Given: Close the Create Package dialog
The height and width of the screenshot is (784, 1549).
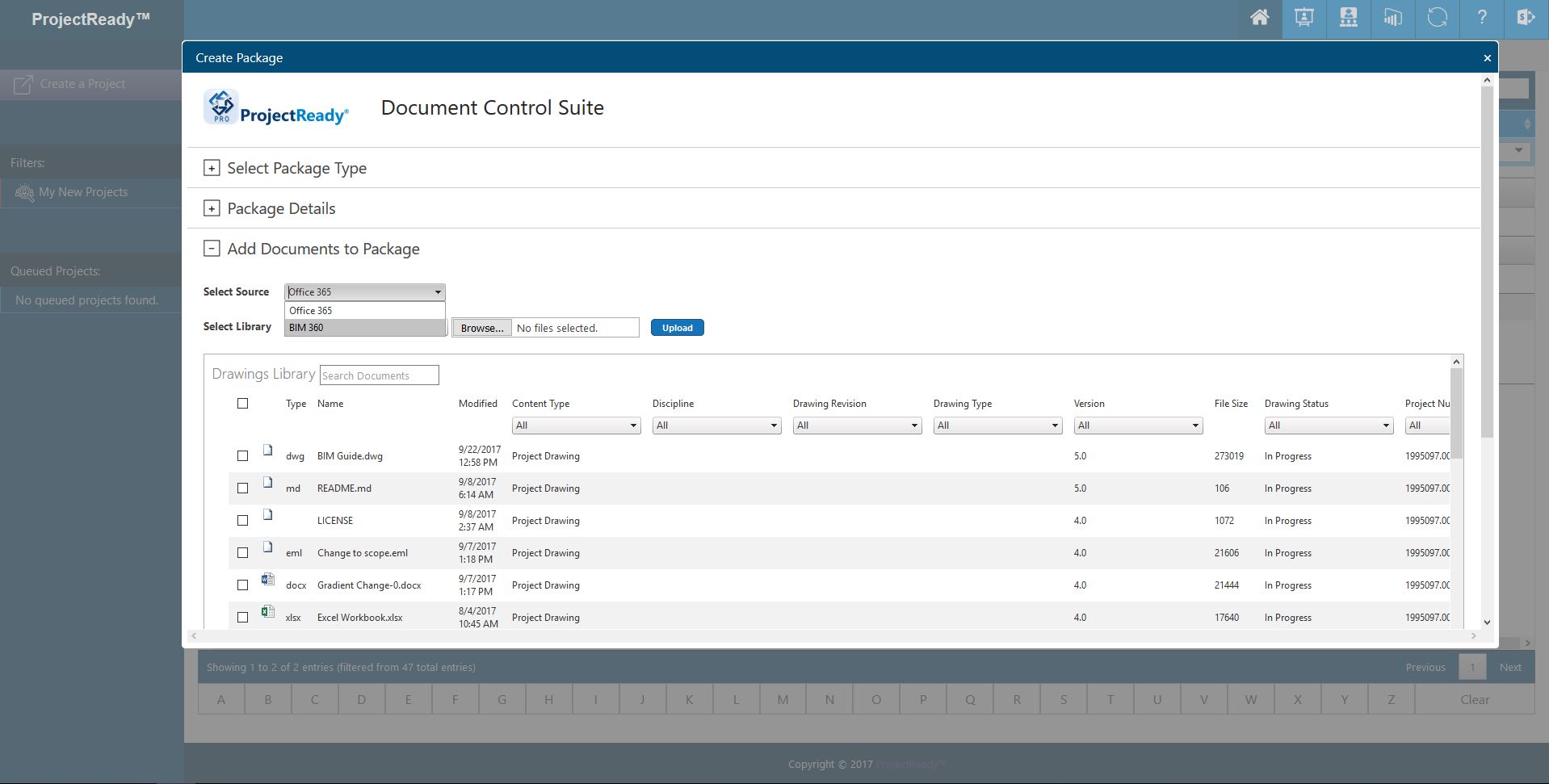Looking at the screenshot, I should [1487, 58].
